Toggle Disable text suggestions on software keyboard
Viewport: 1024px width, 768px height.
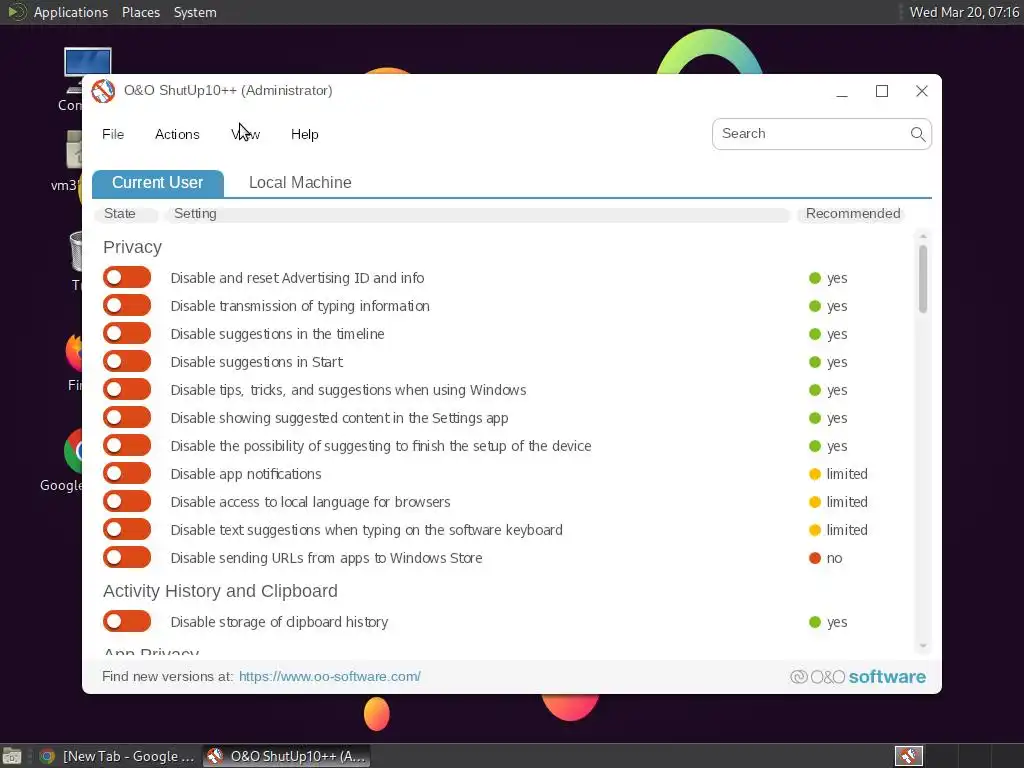(127, 530)
